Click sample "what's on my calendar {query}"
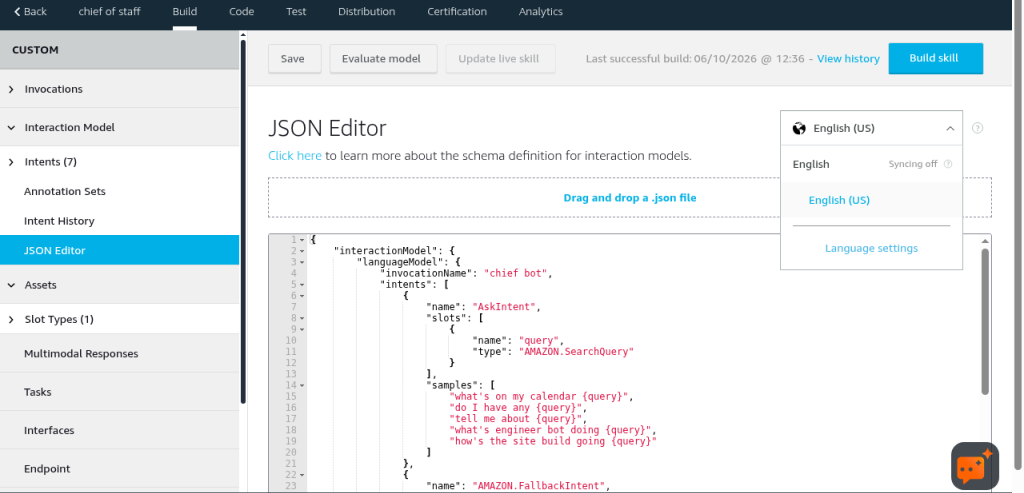Viewport: 1024px width, 493px height. pyautogui.click(x=541, y=396)
